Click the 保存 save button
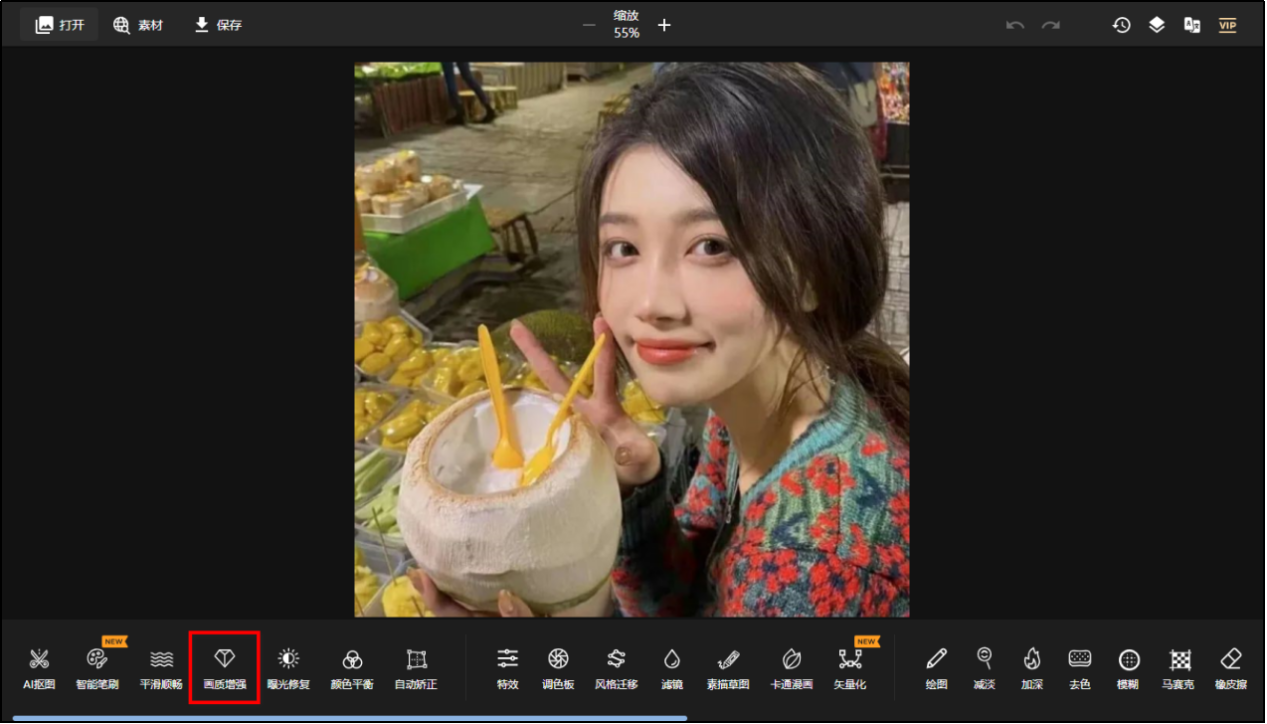 [218, 25]
